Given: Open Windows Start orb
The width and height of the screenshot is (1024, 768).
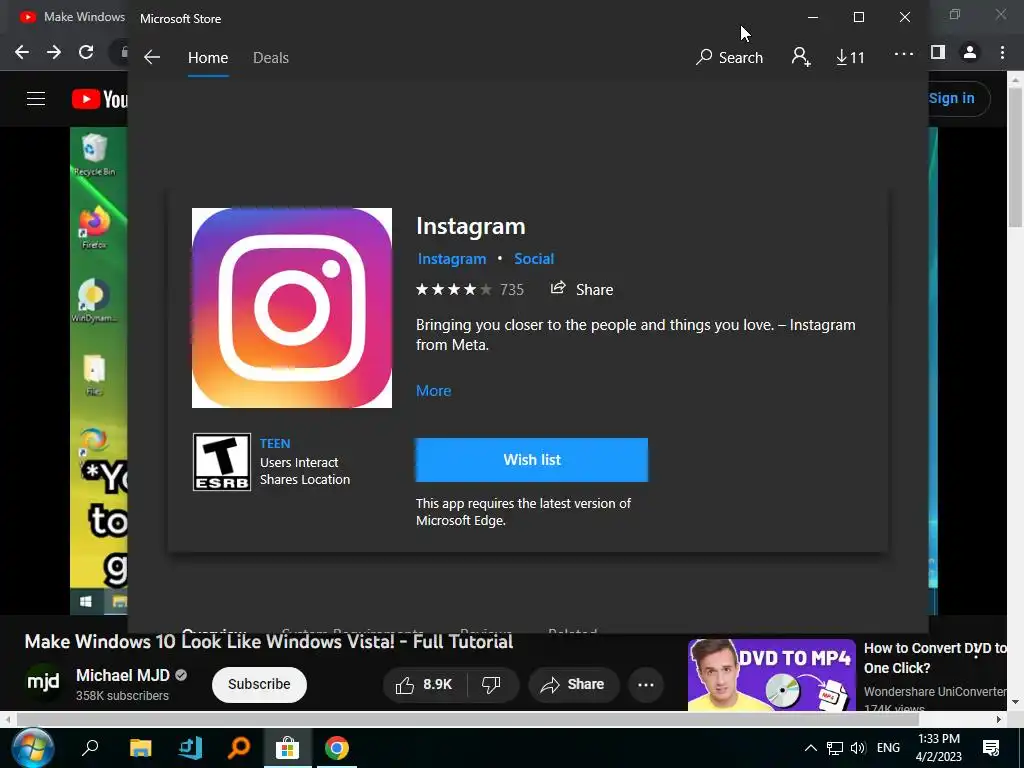Looking at the screenshot, I should 31,748.
